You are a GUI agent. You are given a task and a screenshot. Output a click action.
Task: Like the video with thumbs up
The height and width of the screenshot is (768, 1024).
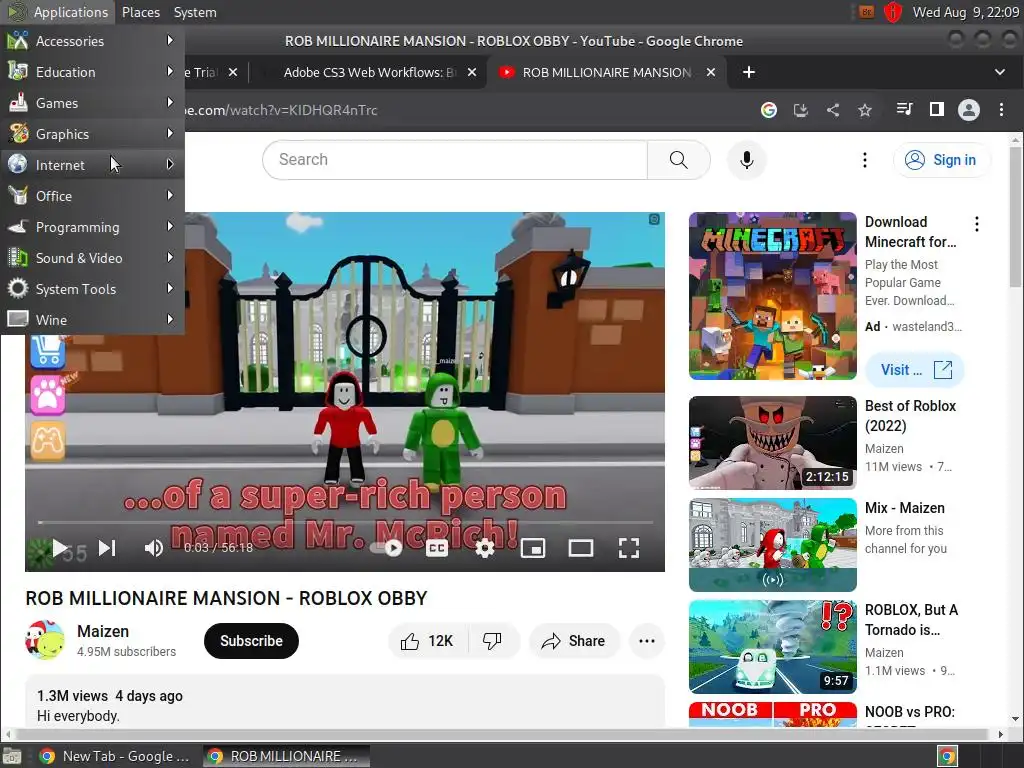427,641
